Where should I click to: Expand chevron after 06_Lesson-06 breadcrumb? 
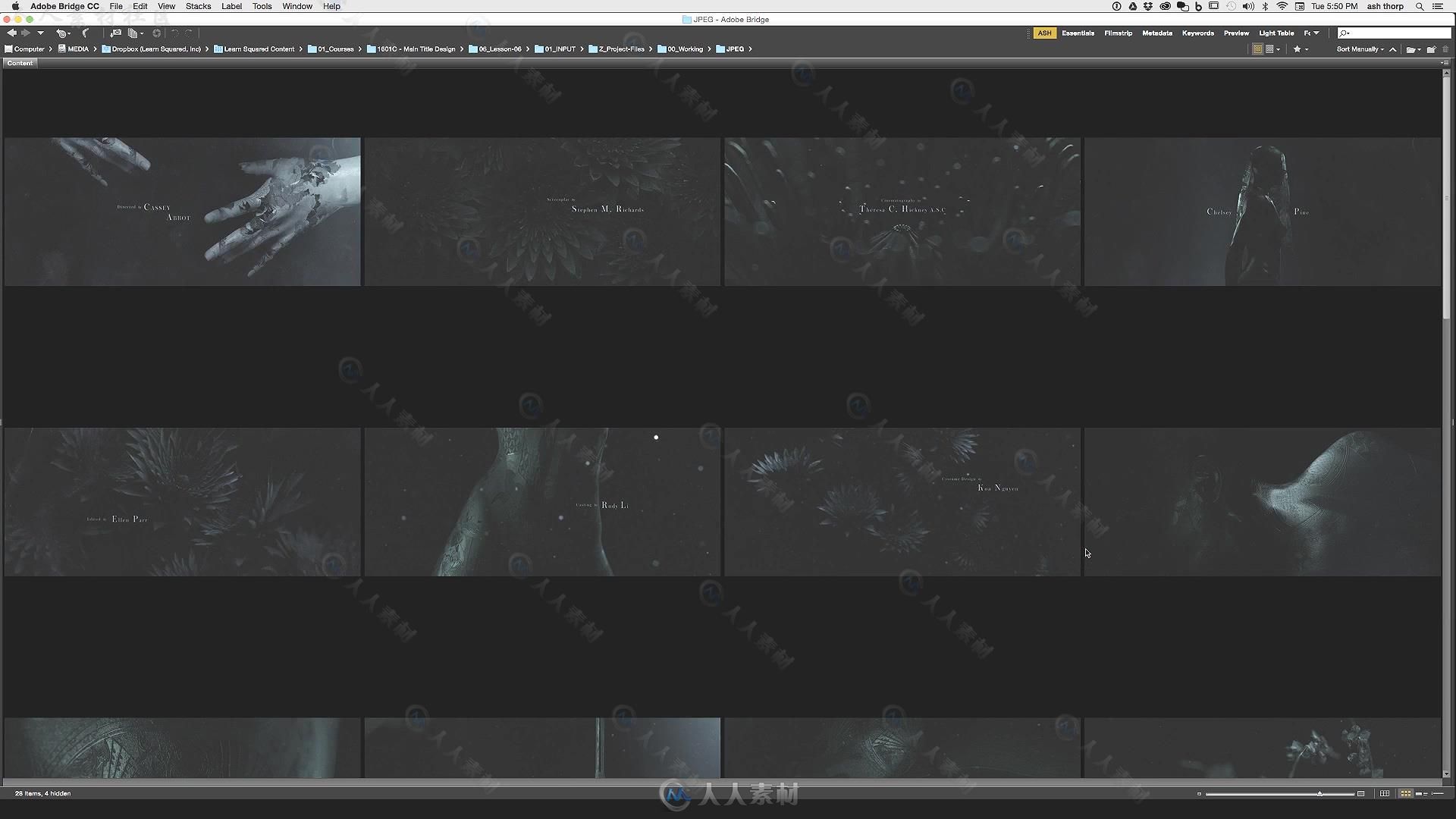[x=529, y=49]
